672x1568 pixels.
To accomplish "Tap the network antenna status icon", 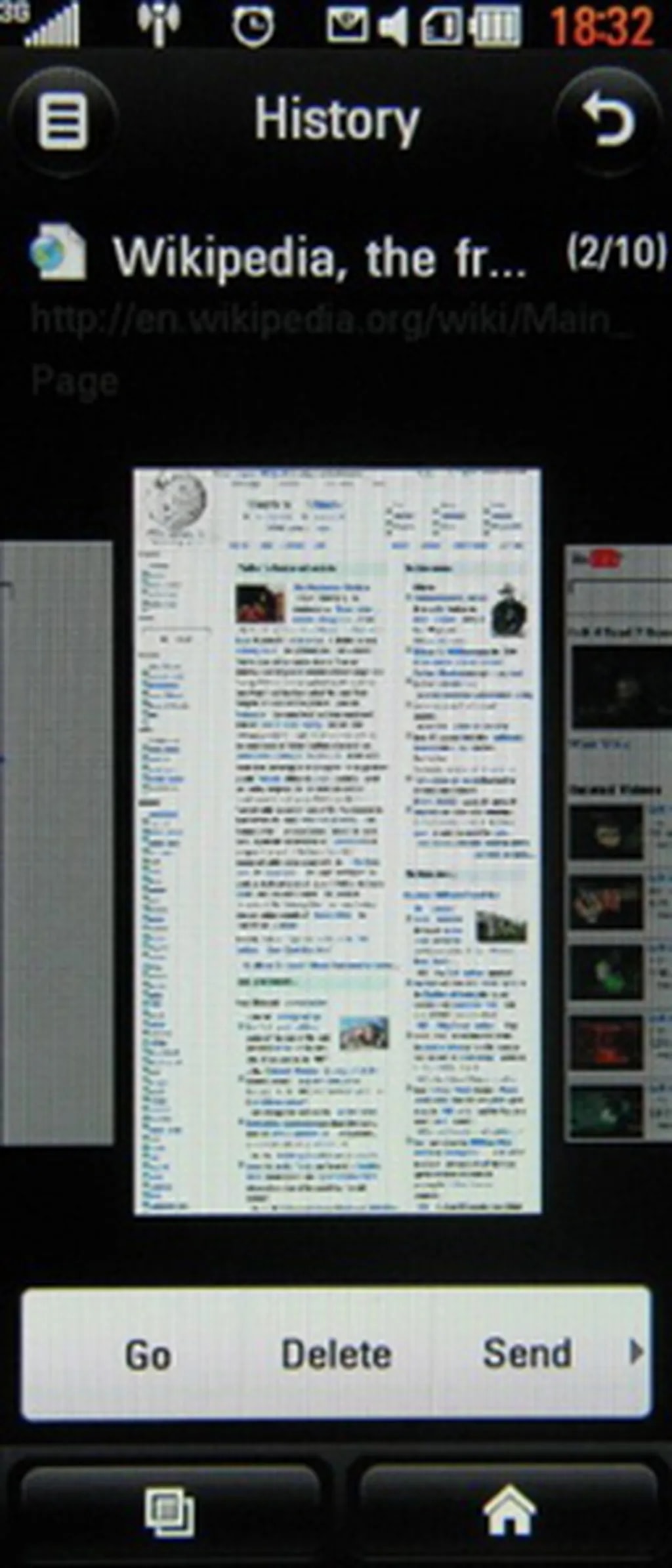I will [x=158, y=25].
